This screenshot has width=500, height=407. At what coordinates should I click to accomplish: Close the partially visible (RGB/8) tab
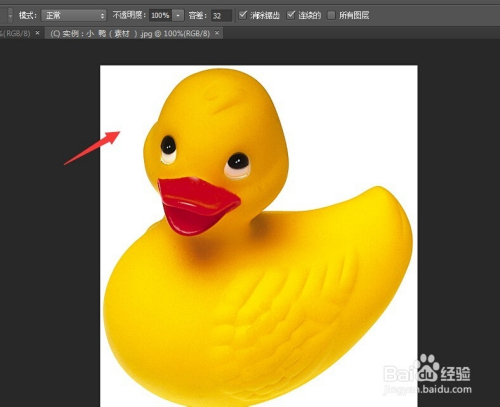tap(37, 33)
